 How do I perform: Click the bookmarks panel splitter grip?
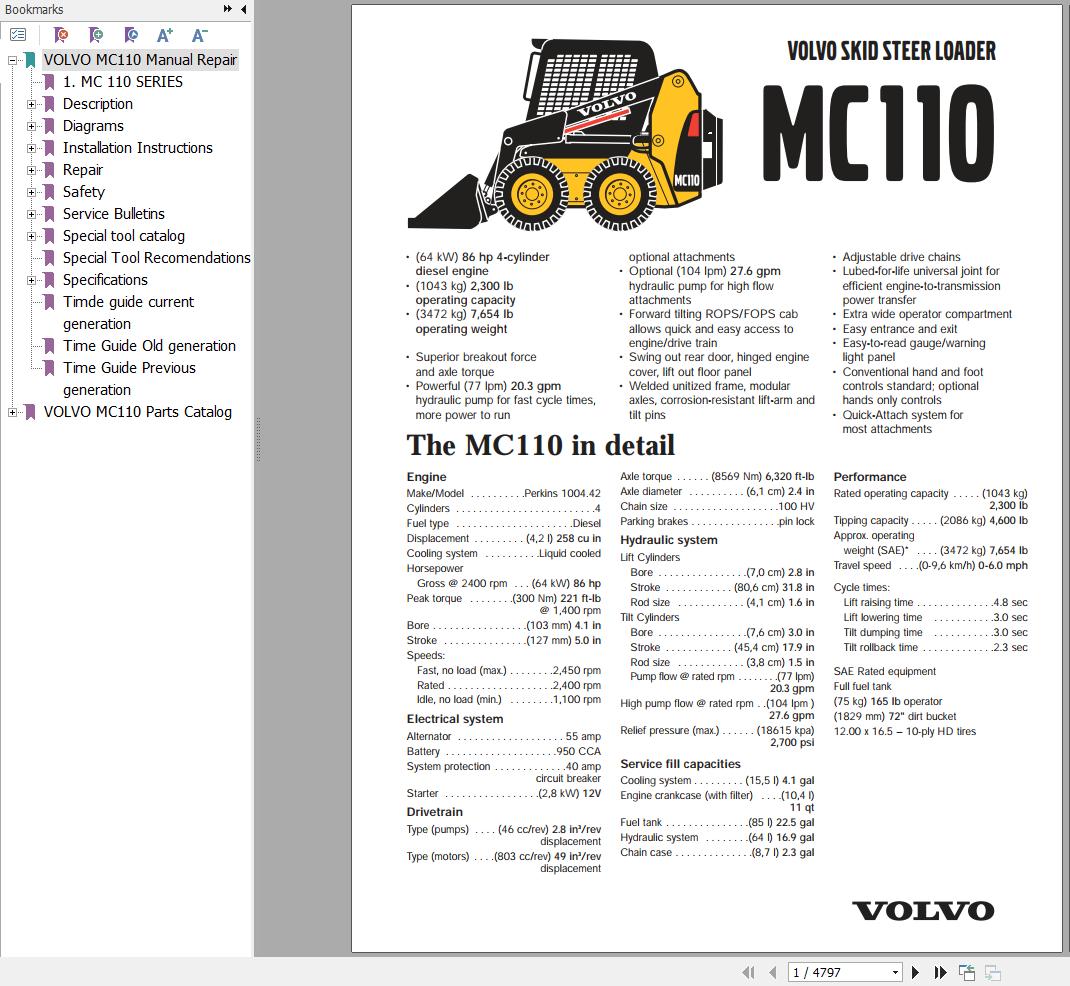pos(258,440)
